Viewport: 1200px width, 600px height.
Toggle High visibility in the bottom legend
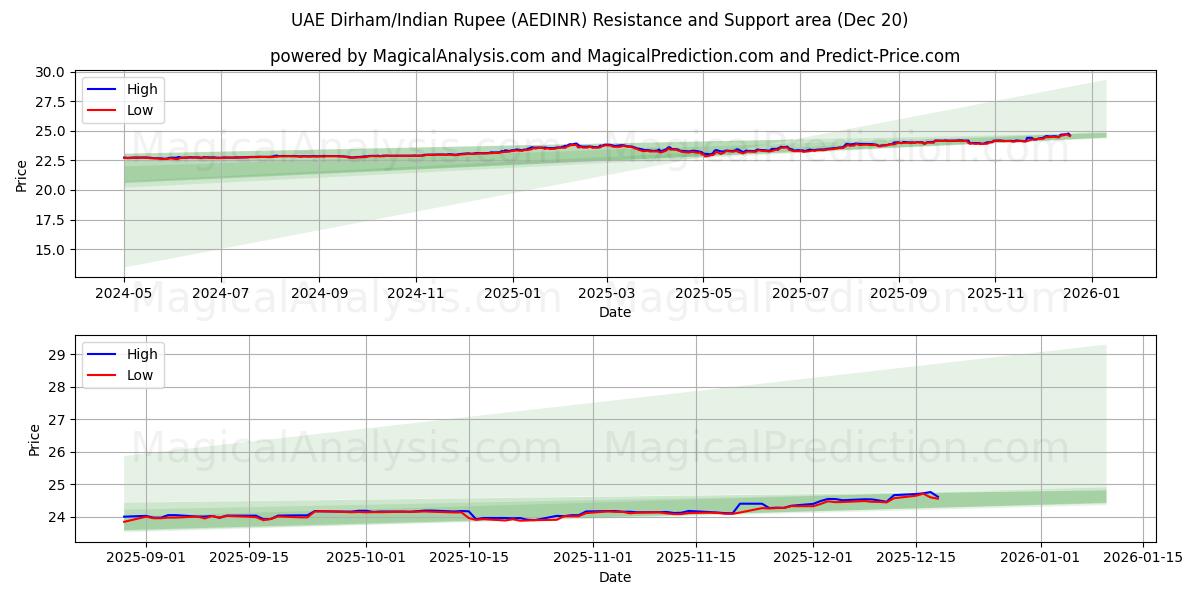click(x=142, y=354)
